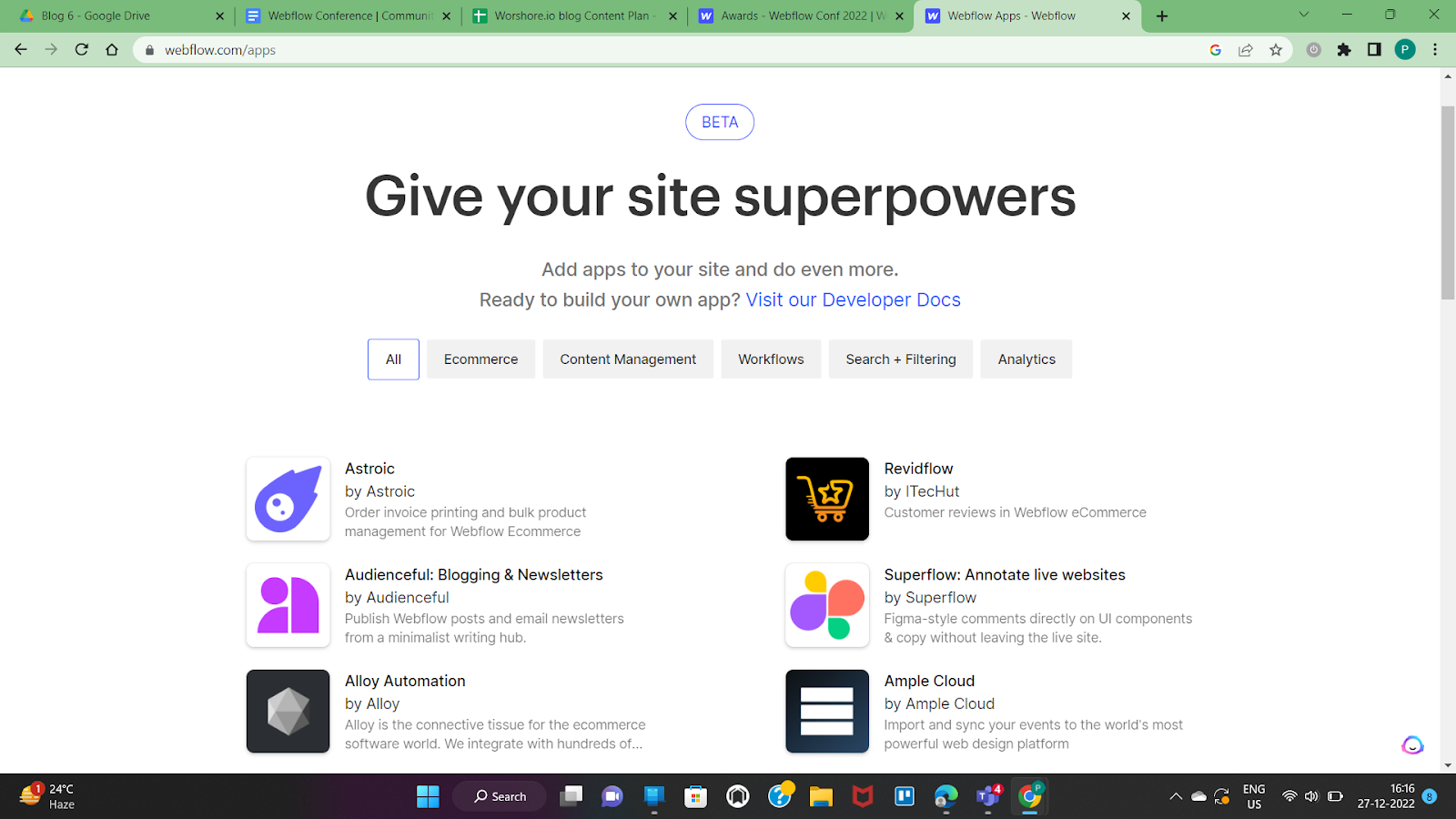Click the page vertical scrollbar thumb
This screenshot has width=1456, height=819.
[1448, 203]
